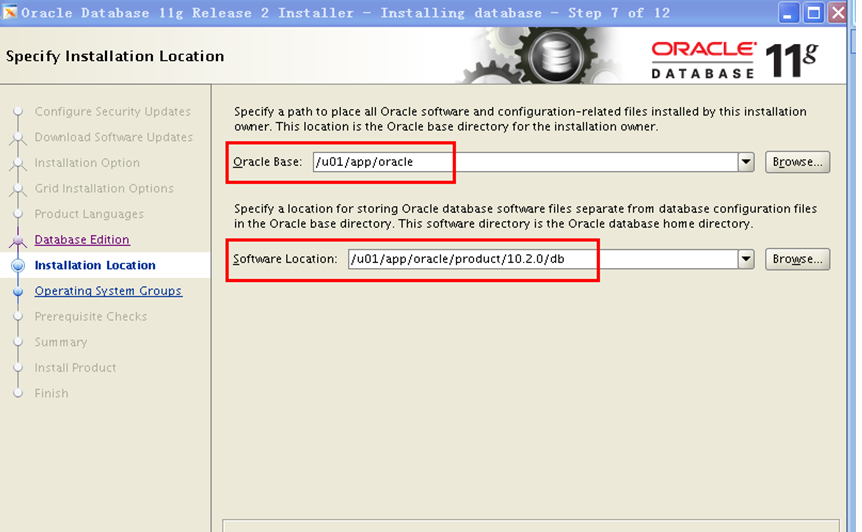Click the Database Edition step marker icon
The height and width of the screenshot is (532, 862).
[x=18, y=240]
